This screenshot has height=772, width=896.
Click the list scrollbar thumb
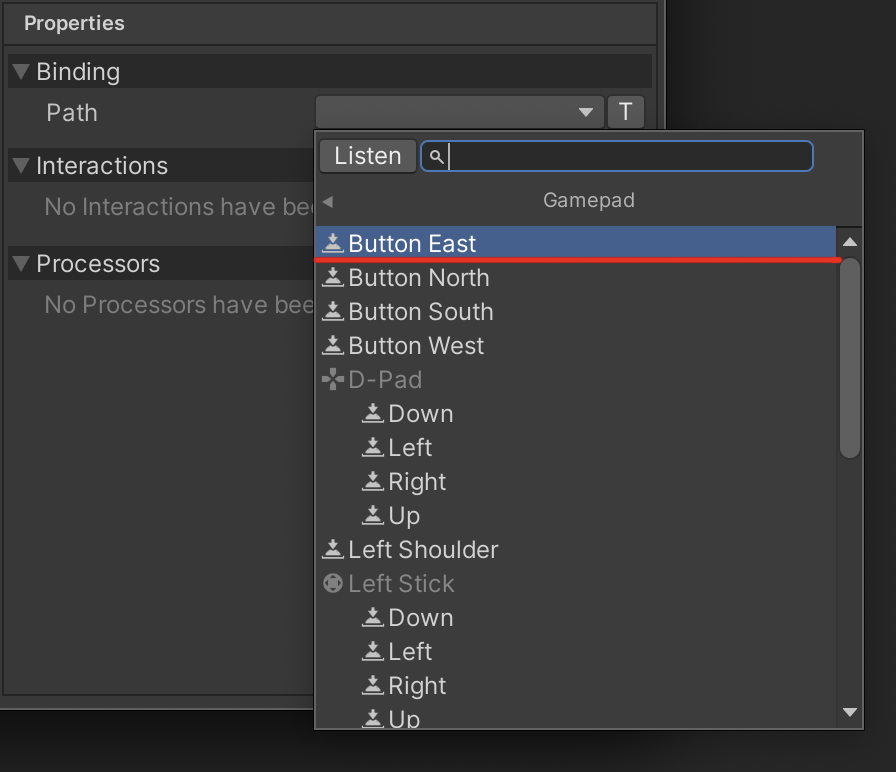(x=850, y=357)
